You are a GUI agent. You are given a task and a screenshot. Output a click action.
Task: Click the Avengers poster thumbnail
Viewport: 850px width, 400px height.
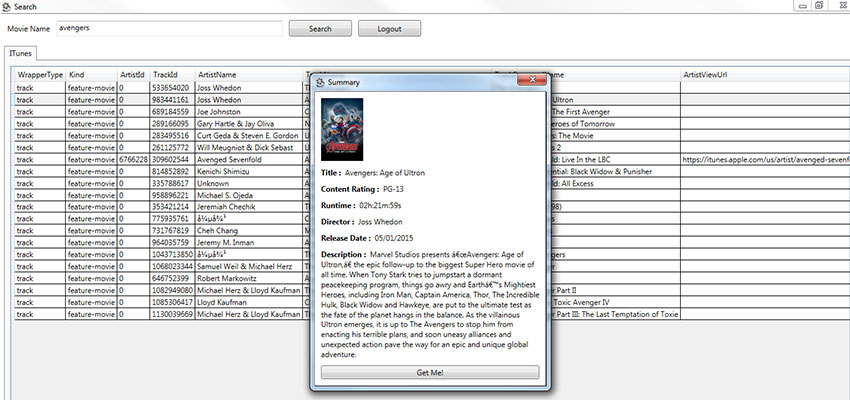point(342,129)
